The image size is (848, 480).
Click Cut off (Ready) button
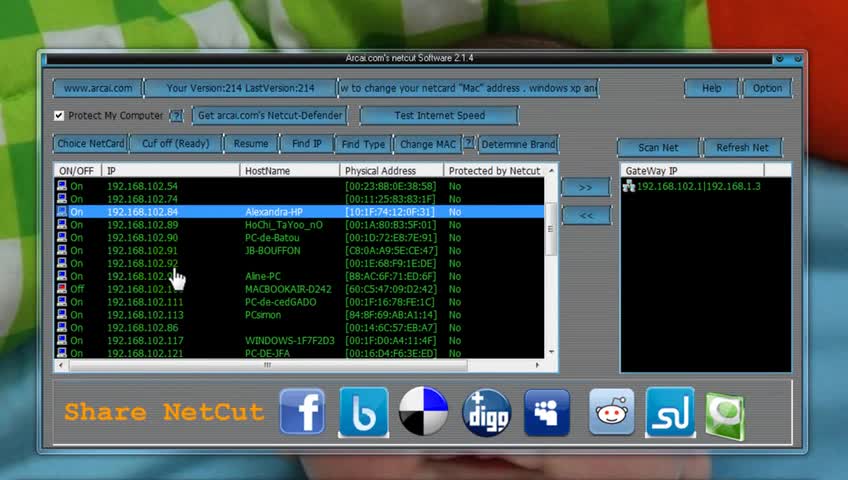pos(176,144)
